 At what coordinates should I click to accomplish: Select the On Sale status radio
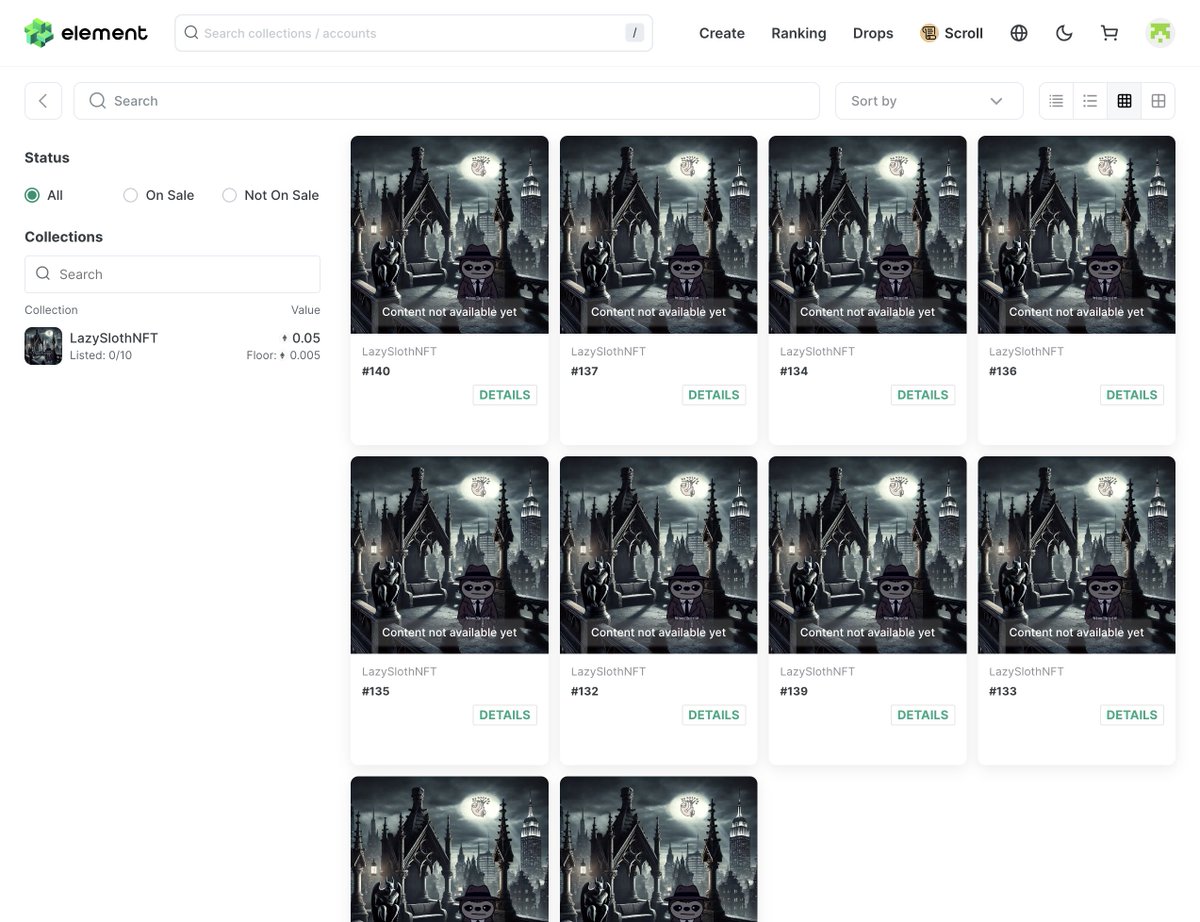click(x=130, y=195)
